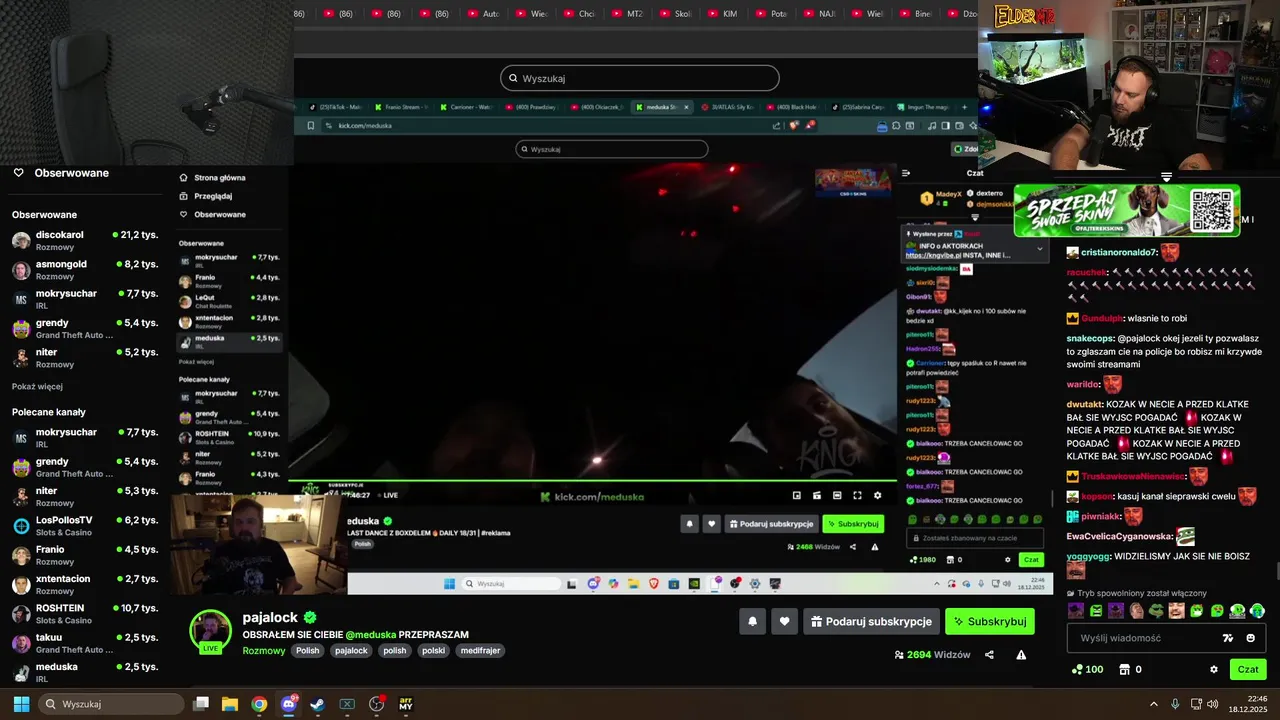Click the @meduska mention in stream title
Screen dimensions: 1280x720
point(371,635)
